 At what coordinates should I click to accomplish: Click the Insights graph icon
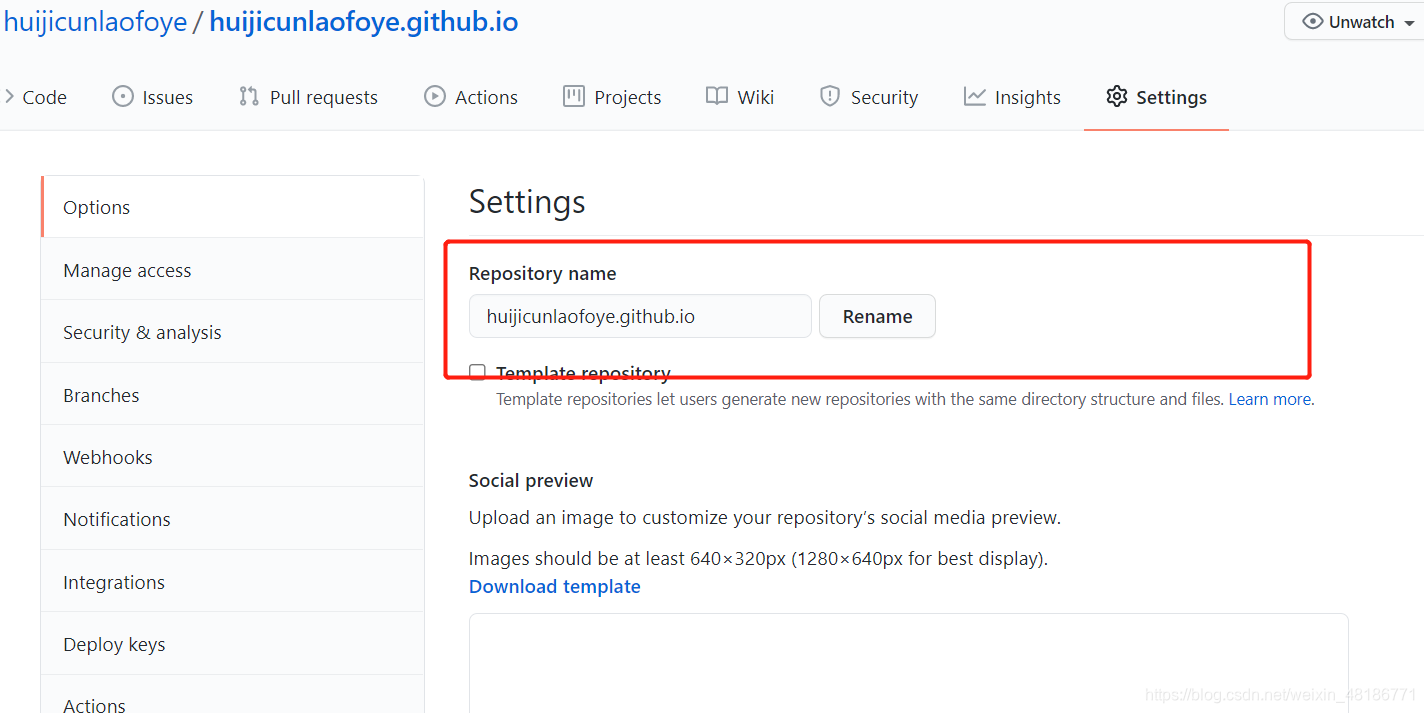[x=974, y=96]
